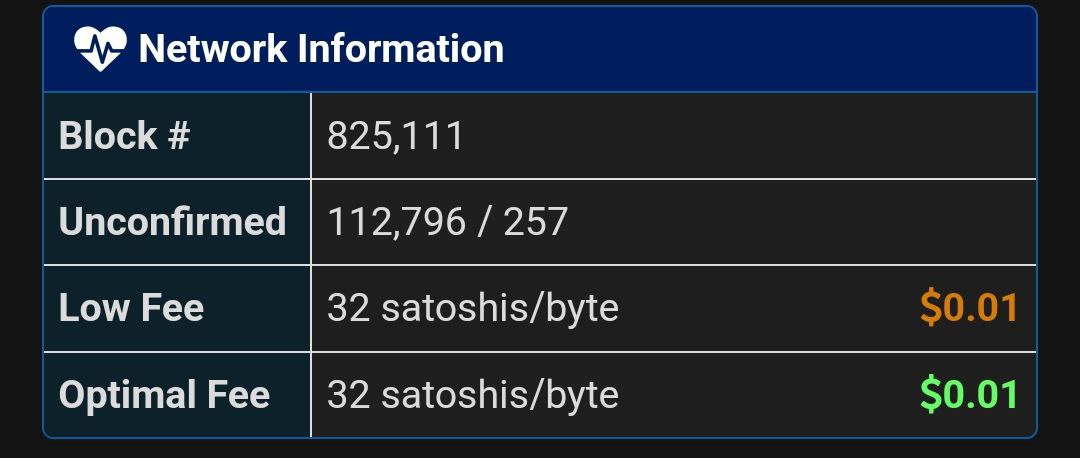Click the orange $0.01 low fee price
Viewport: 1080px width, 458px height.
(x=969, y=308)
